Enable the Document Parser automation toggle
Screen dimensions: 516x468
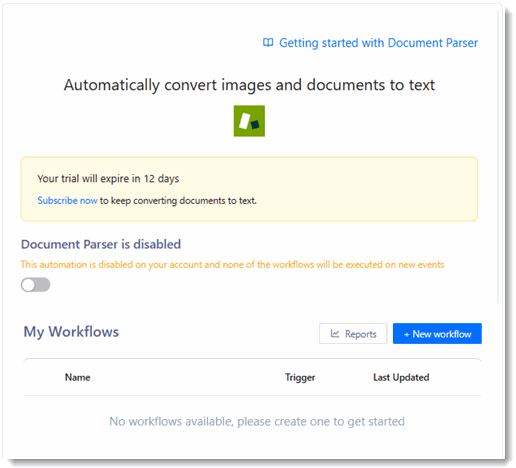(x=35, y=285)
